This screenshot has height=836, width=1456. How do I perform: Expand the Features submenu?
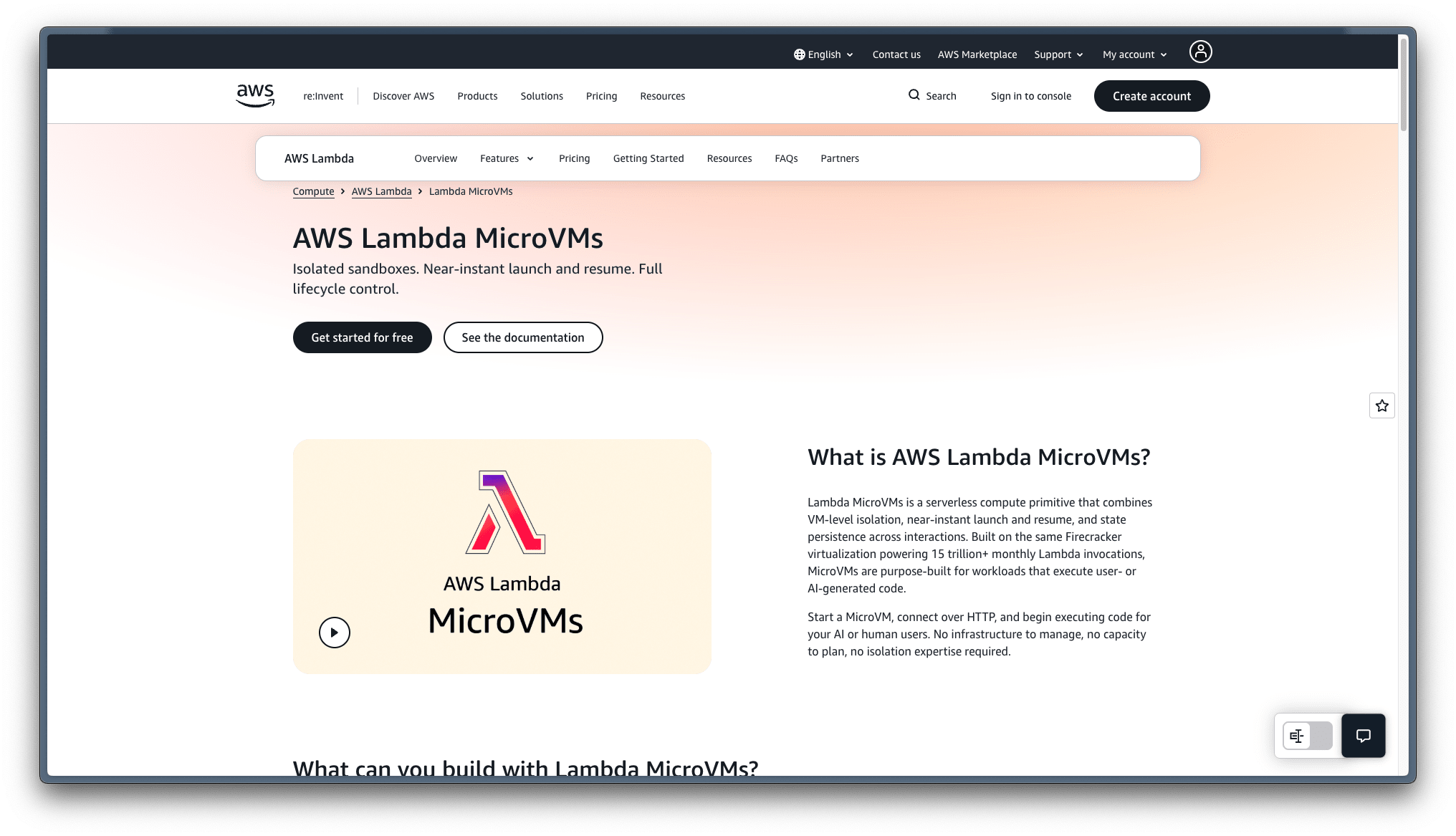507,158
